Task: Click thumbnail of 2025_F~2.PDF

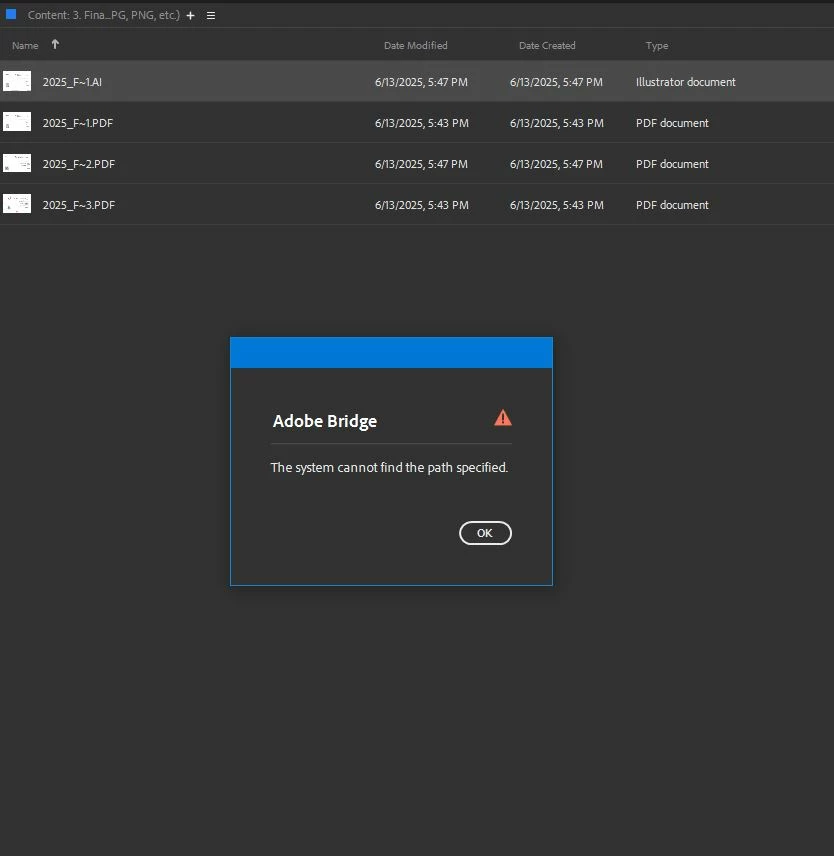Action: click(x=17, y=163)
